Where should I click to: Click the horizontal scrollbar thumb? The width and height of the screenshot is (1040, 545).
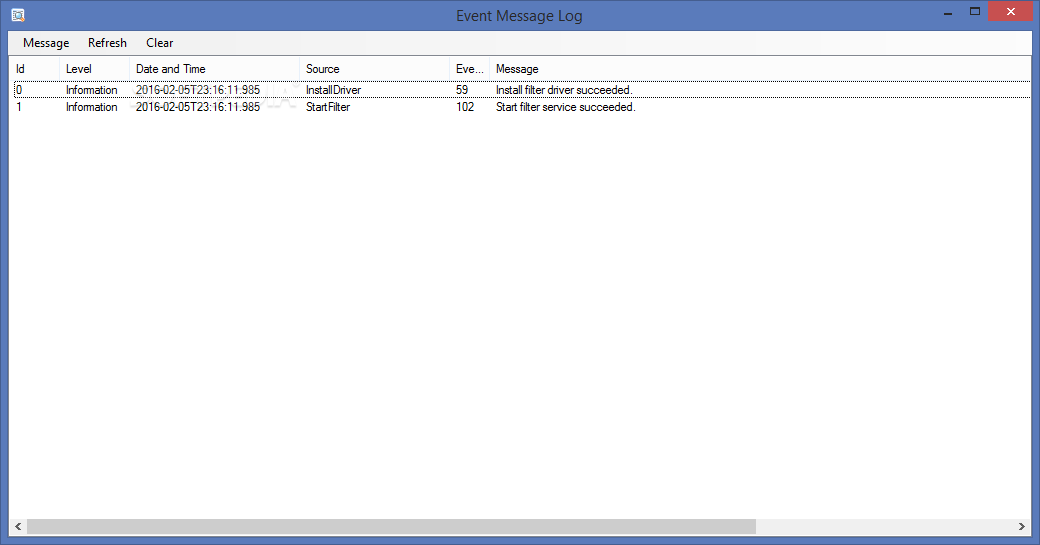391,526
